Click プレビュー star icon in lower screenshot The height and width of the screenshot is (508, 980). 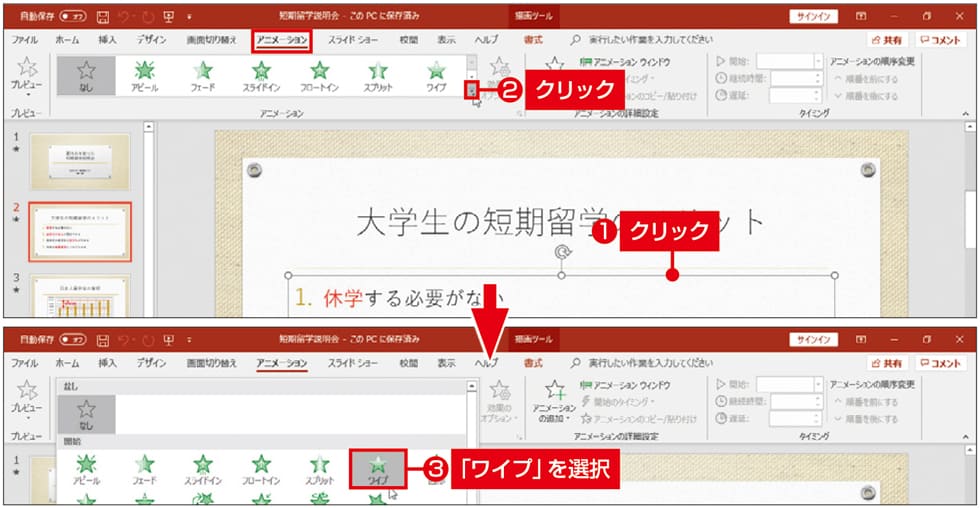tap(27, 391)
